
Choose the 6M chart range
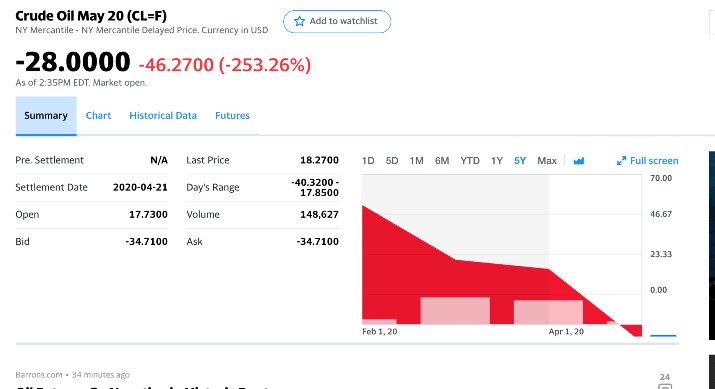click(442, 161)
